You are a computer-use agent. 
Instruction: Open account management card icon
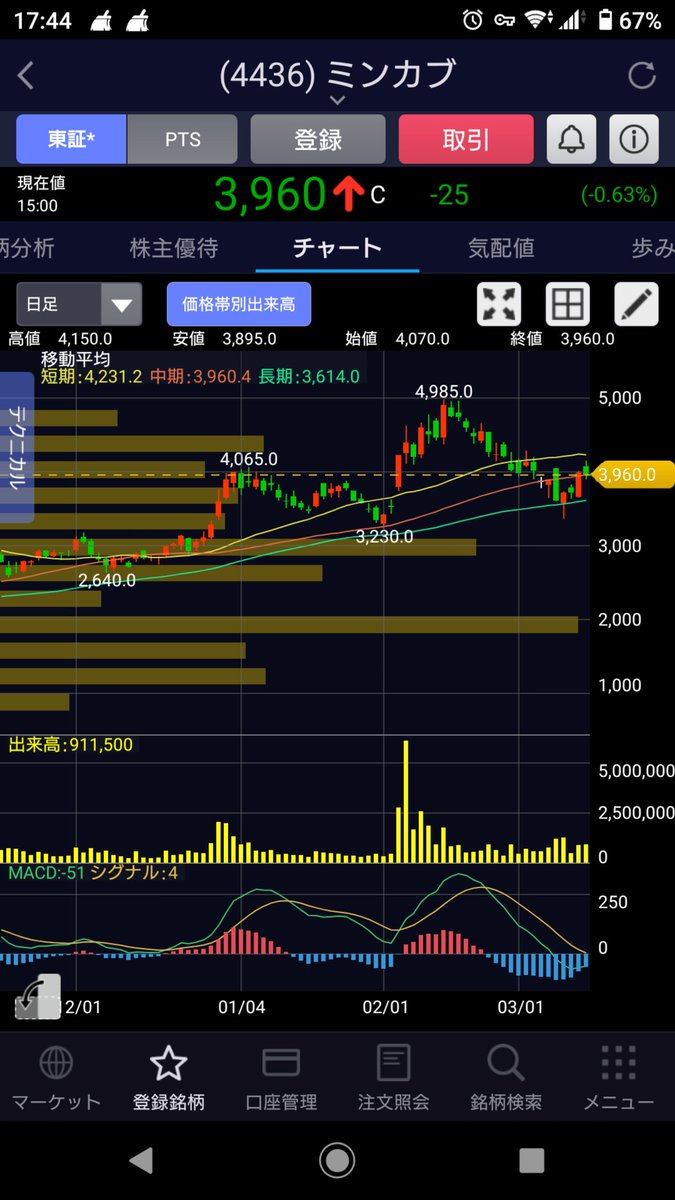(281, 1063)
